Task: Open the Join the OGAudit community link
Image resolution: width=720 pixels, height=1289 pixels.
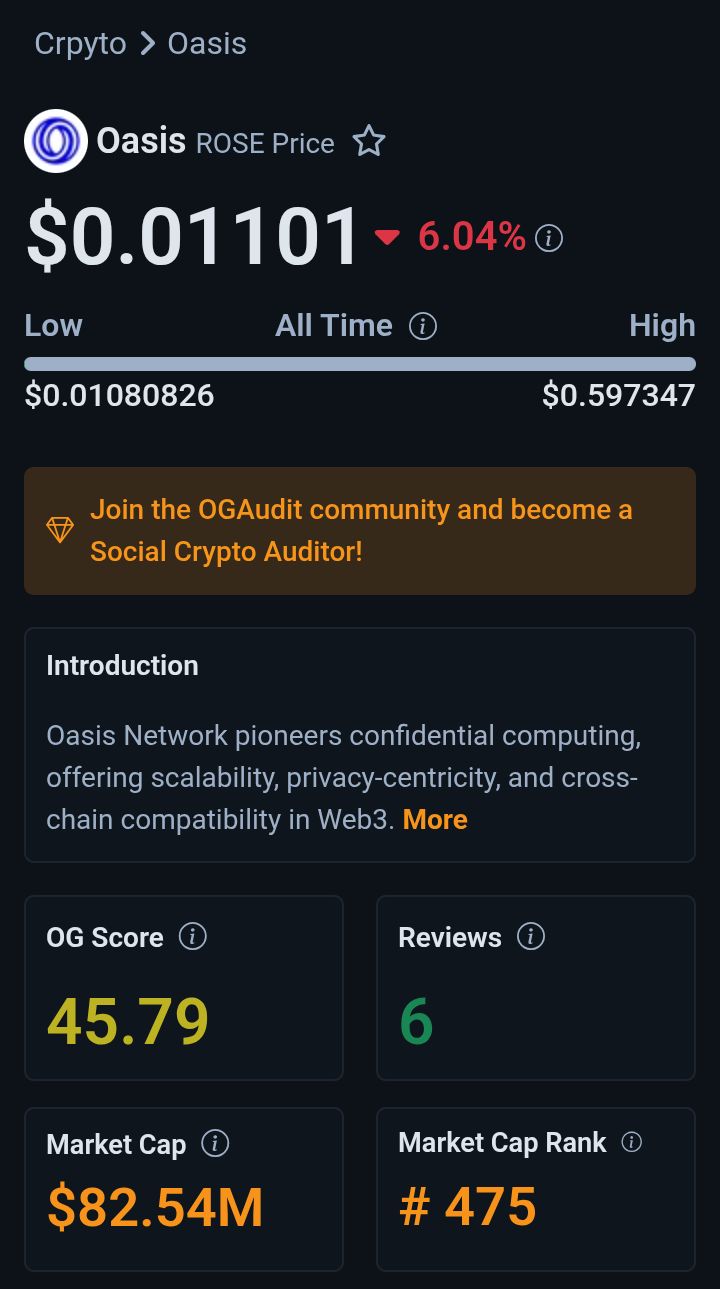Action: coord(361,530)
